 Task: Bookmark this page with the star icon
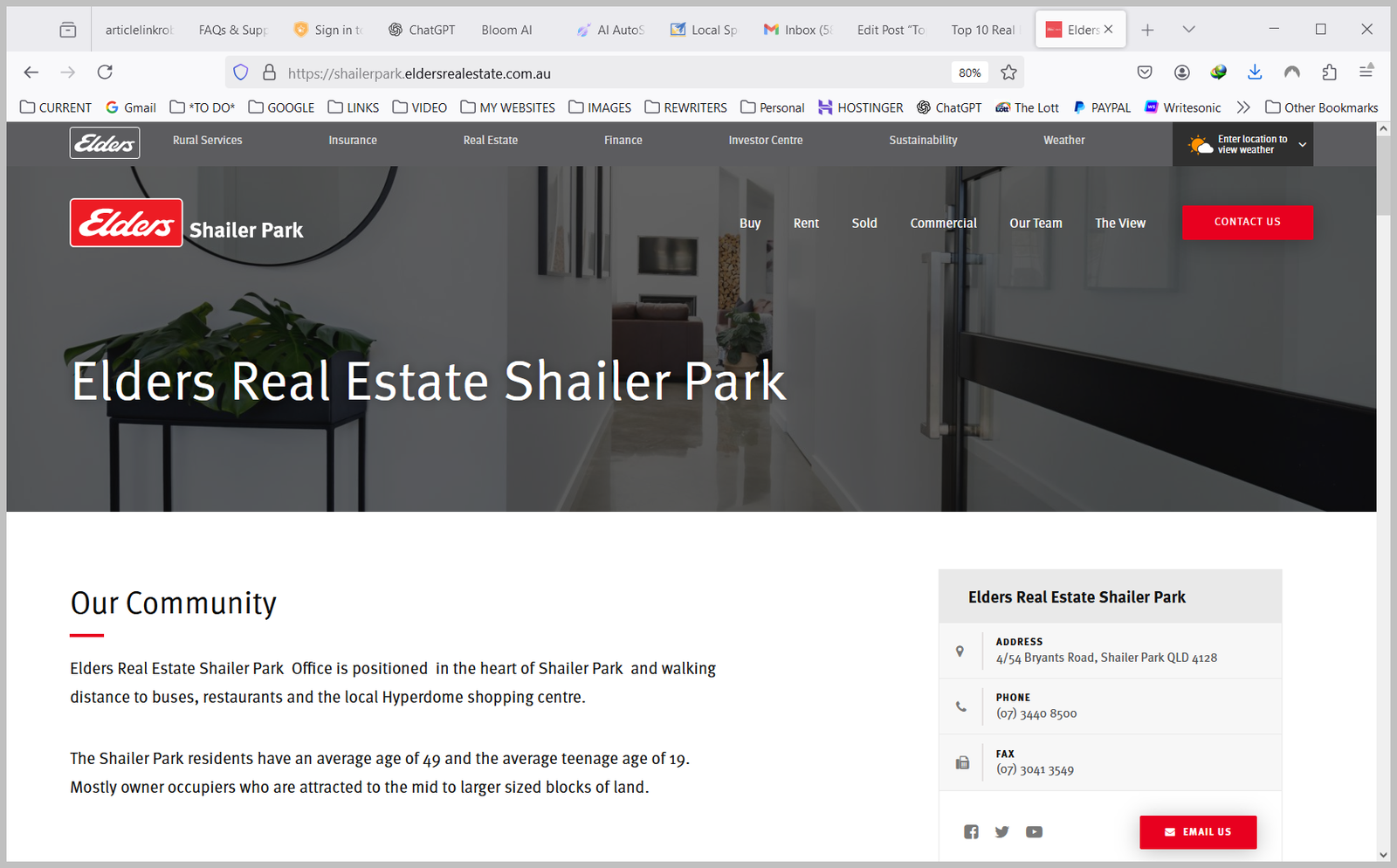pyautogui.click(x=1008, y=72)
